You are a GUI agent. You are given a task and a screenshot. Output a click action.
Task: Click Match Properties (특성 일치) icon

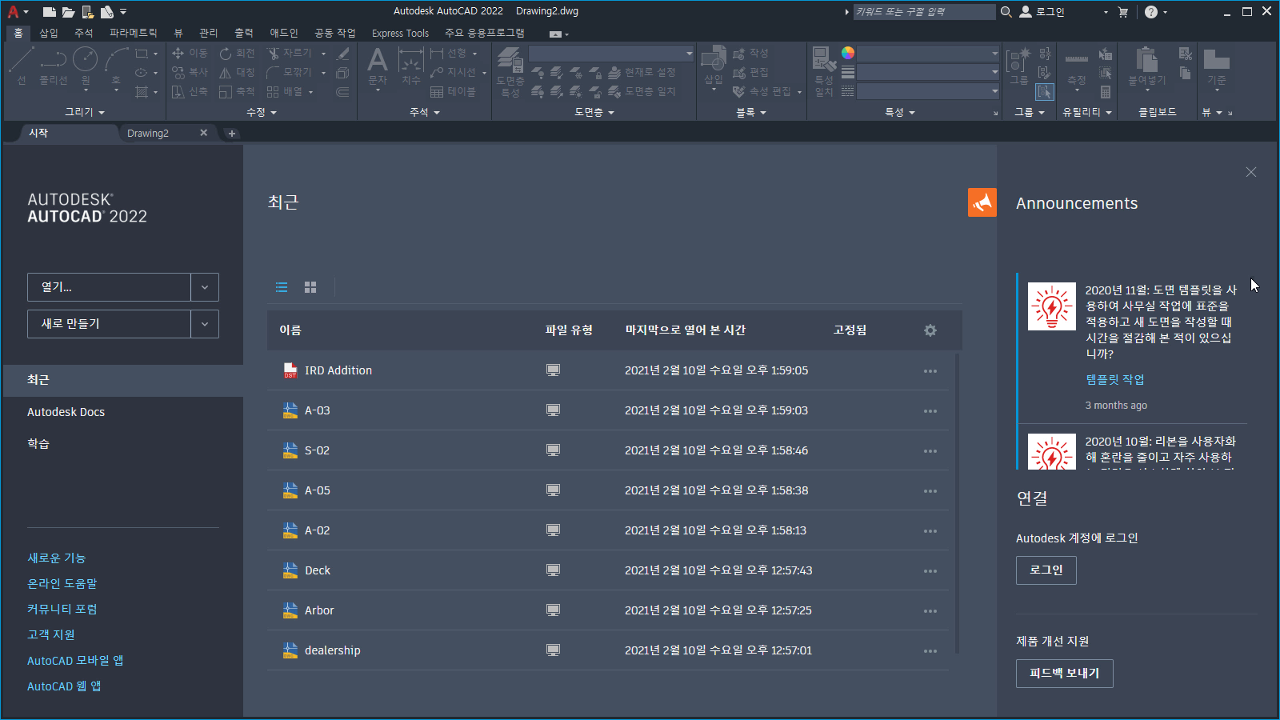click(x=824, y=70)
